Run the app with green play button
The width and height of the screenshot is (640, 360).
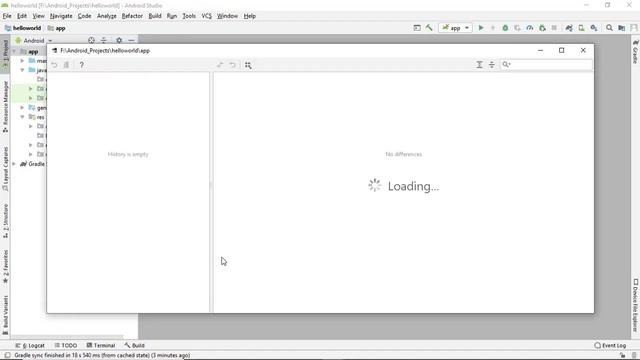point(481,28)
